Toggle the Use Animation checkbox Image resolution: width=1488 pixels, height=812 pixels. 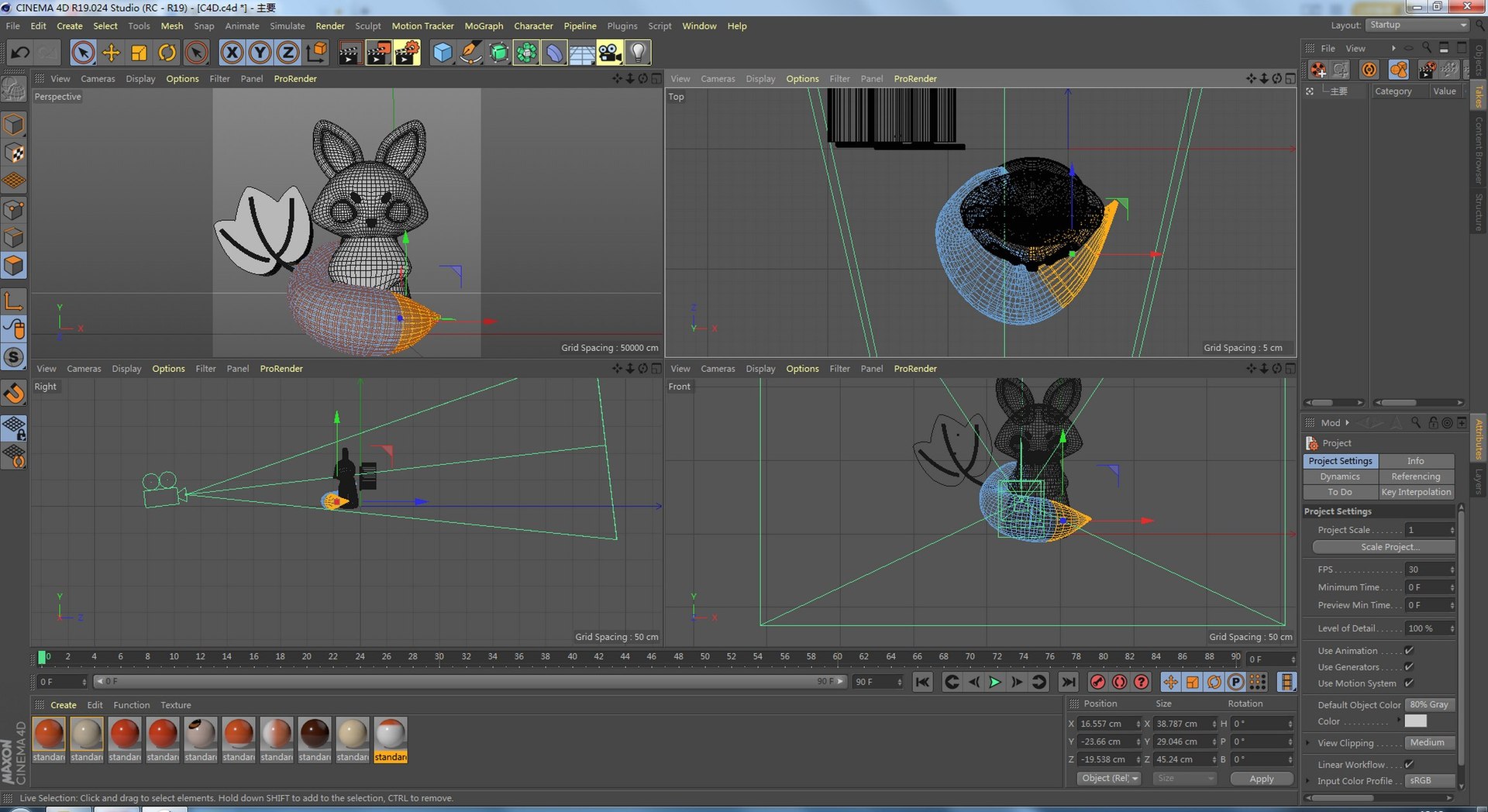click(x=1409, y=651)
